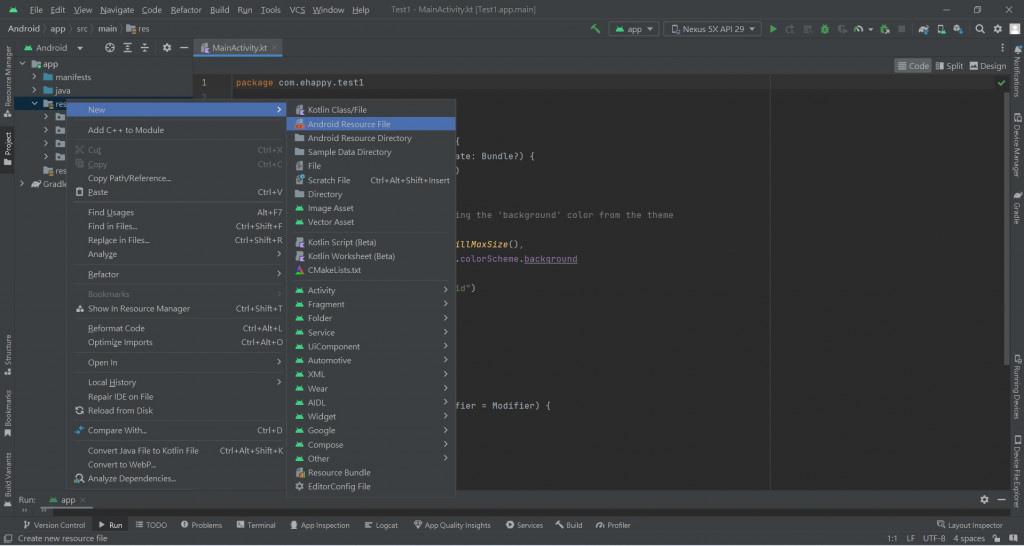Open the app run configuration dropdown

633,29
